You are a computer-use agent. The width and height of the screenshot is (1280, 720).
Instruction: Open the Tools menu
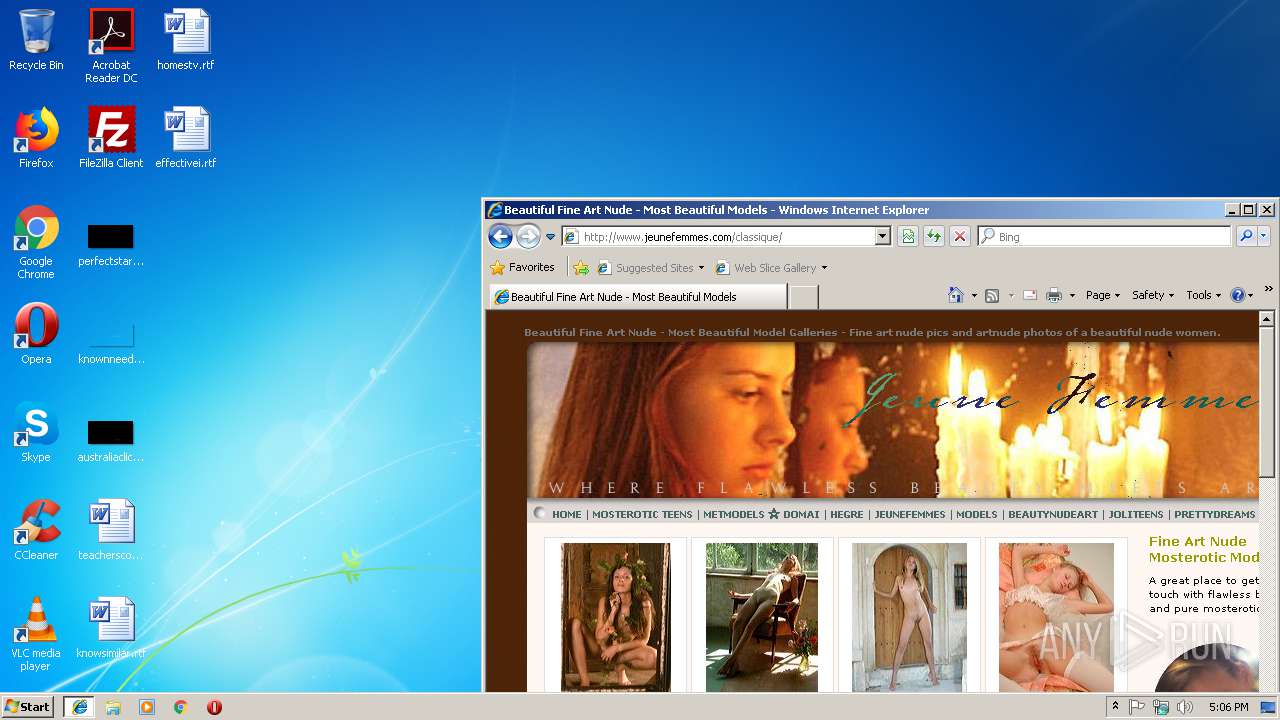point(1203,295)
